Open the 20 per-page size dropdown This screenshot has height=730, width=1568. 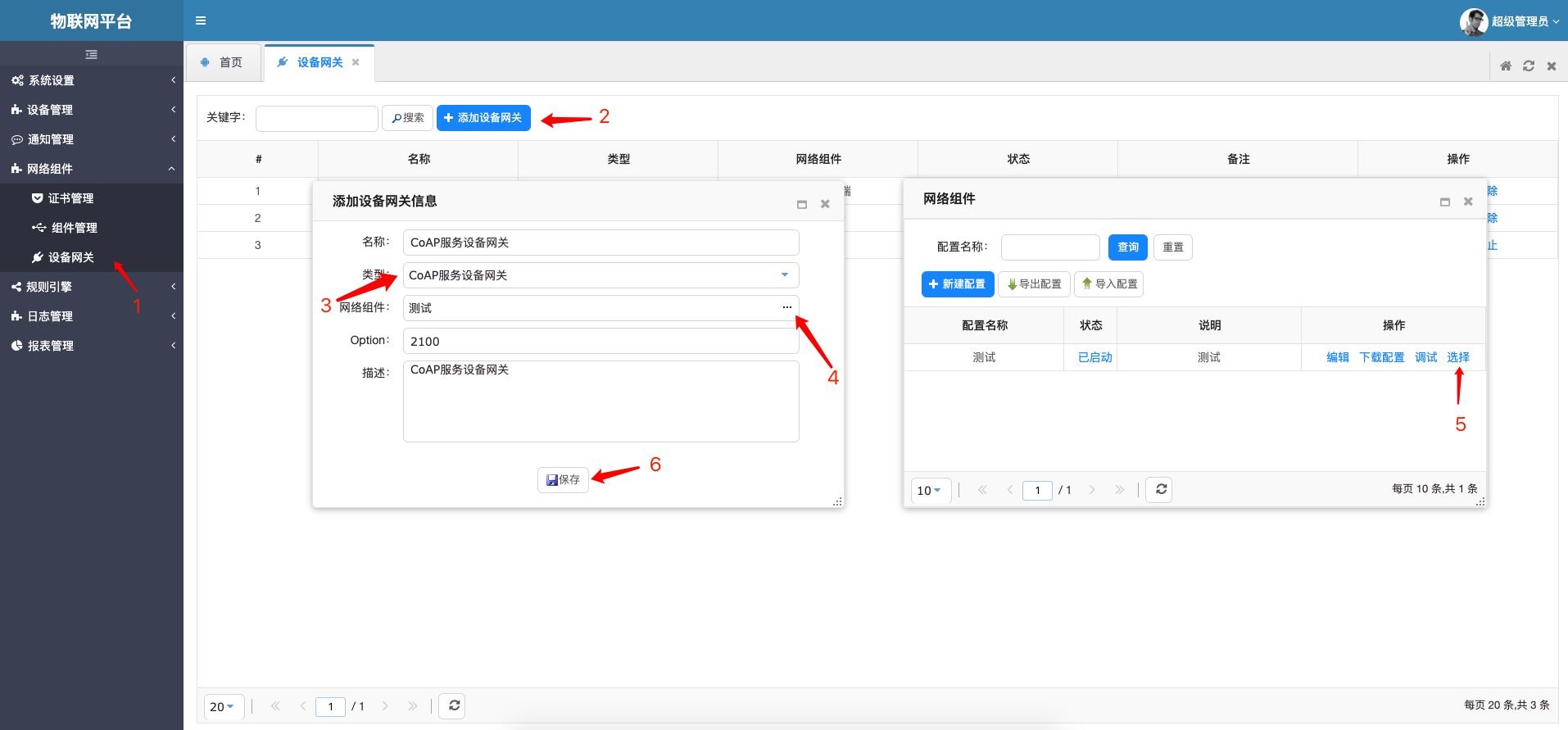pyautogui.click(x=223, y=706)
